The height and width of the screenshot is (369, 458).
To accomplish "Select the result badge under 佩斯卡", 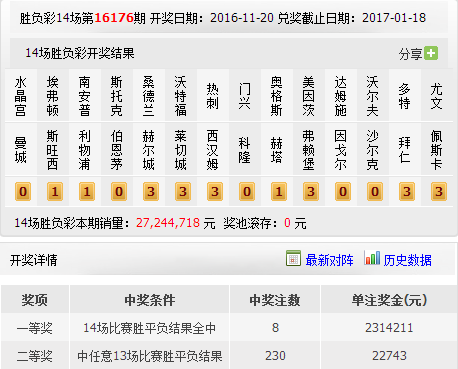I will [439, 192].
